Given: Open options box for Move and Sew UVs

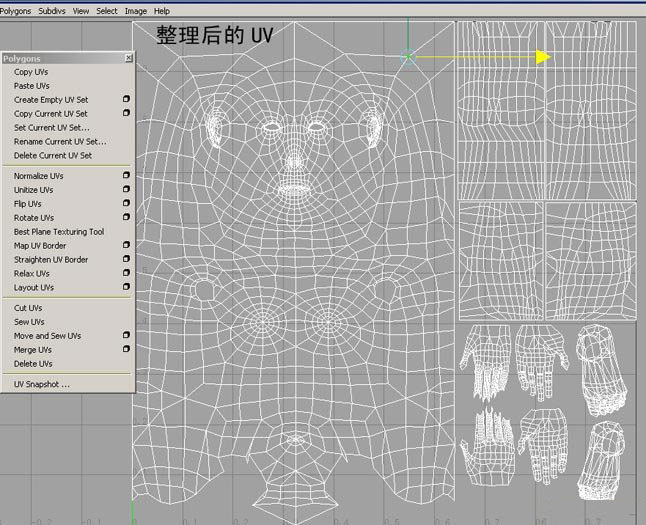Looking at the screenshot, I should (126, 335).
